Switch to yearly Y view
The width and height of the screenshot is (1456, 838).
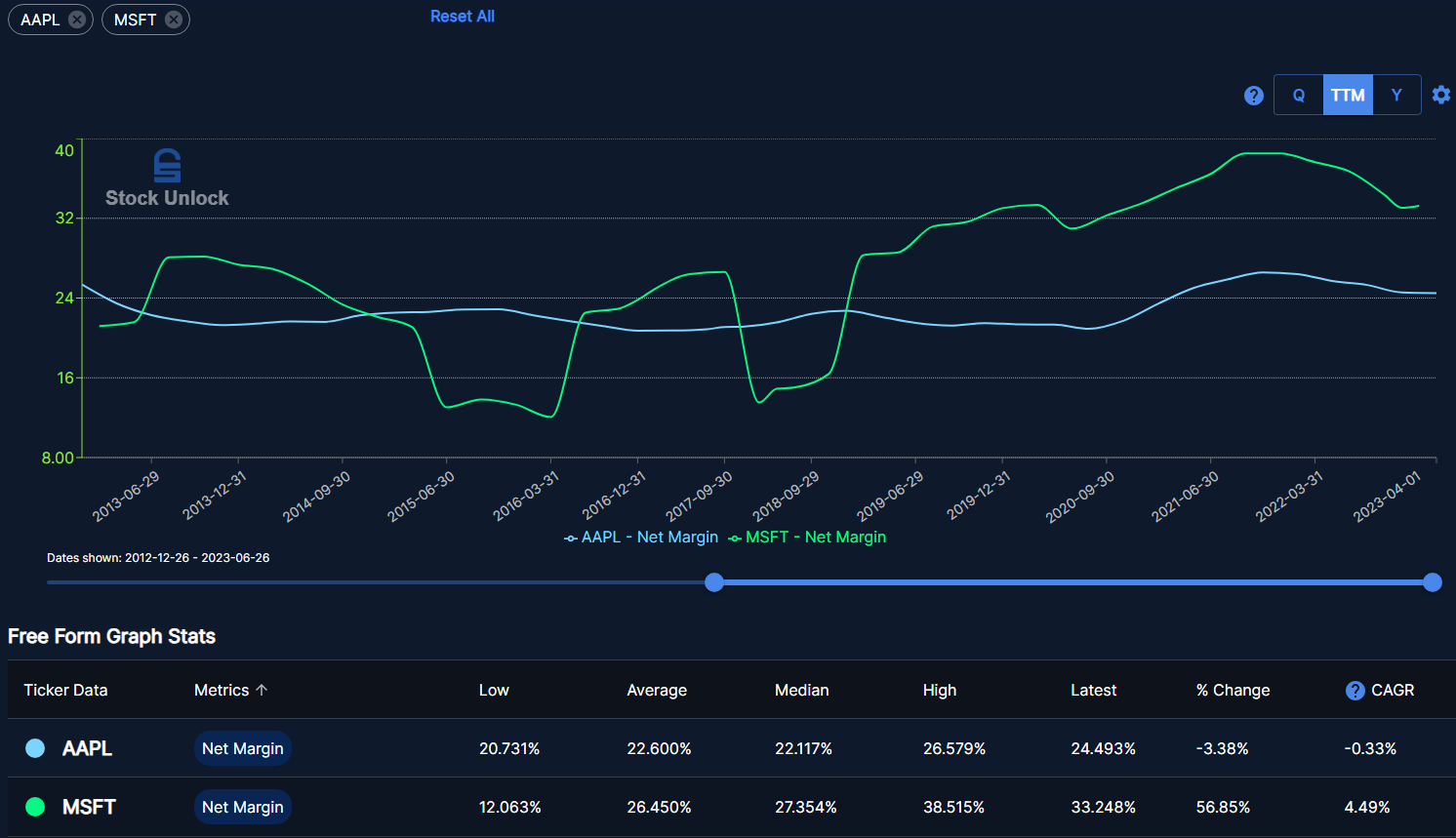[x=1396, y=96]
